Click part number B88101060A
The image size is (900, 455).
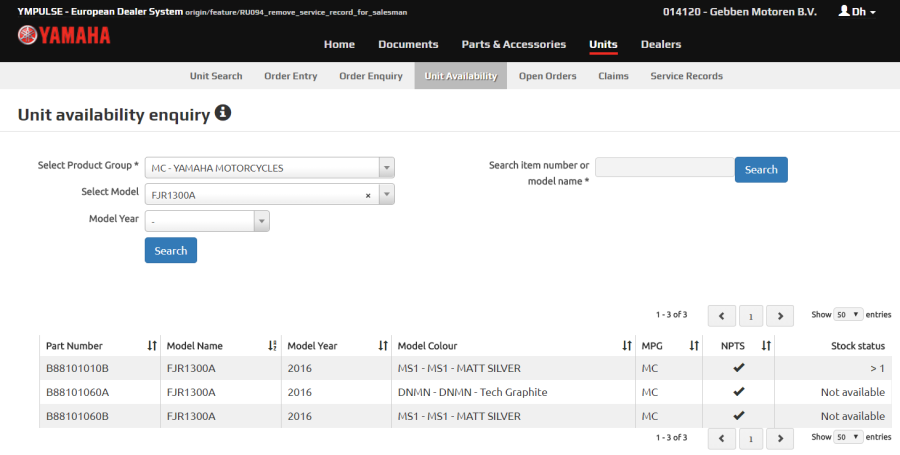(x=77, y=392)
